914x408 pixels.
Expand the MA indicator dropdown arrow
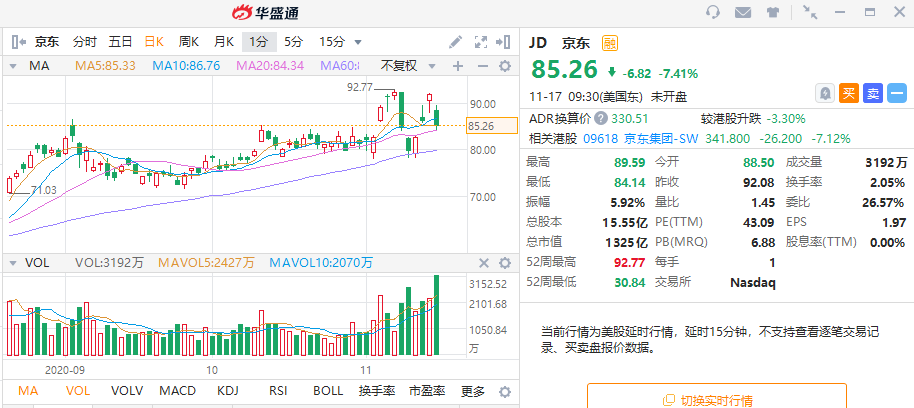click(13, 66)
